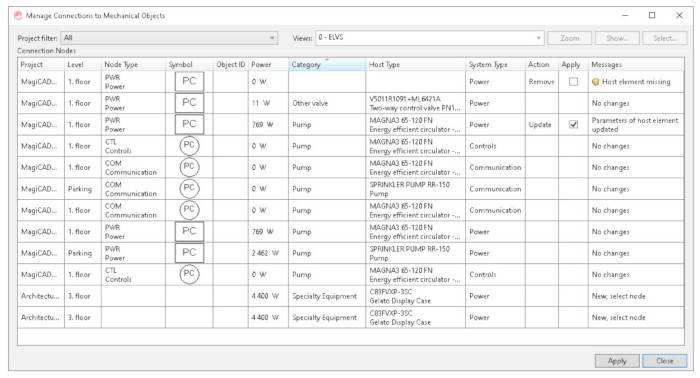Click the warning icon beside Host element missing

click(595, 82)
